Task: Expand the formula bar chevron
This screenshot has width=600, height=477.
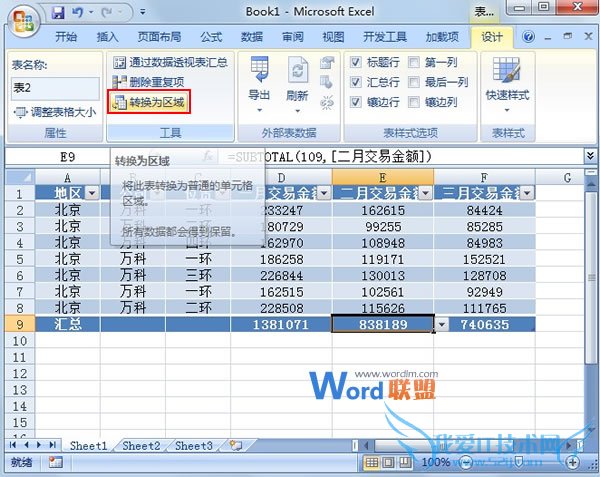Action: coord(590,156)
